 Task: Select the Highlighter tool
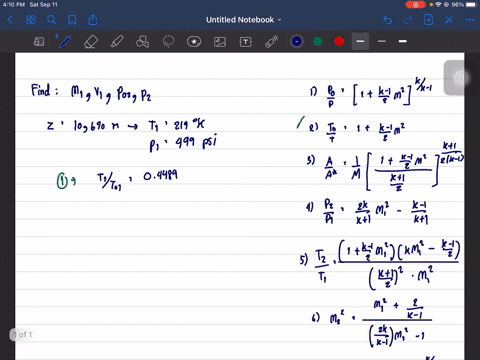point(117,42)
